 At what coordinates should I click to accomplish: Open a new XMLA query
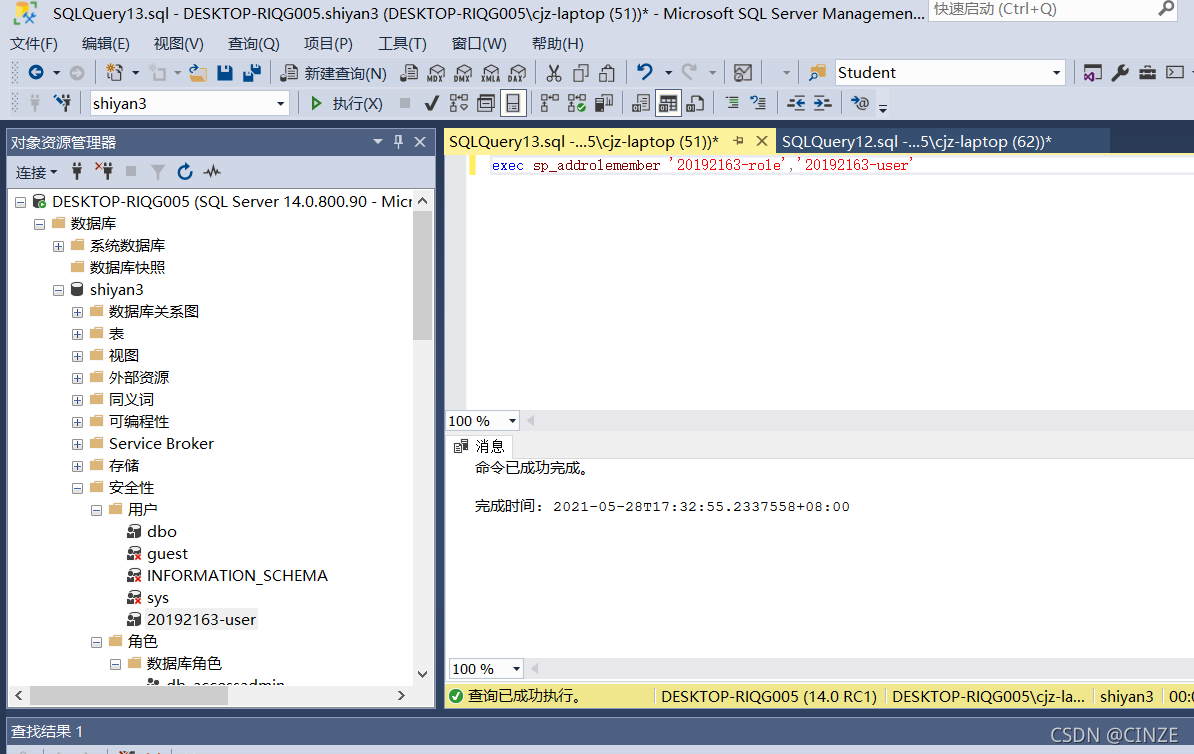(x=491, y=72)
